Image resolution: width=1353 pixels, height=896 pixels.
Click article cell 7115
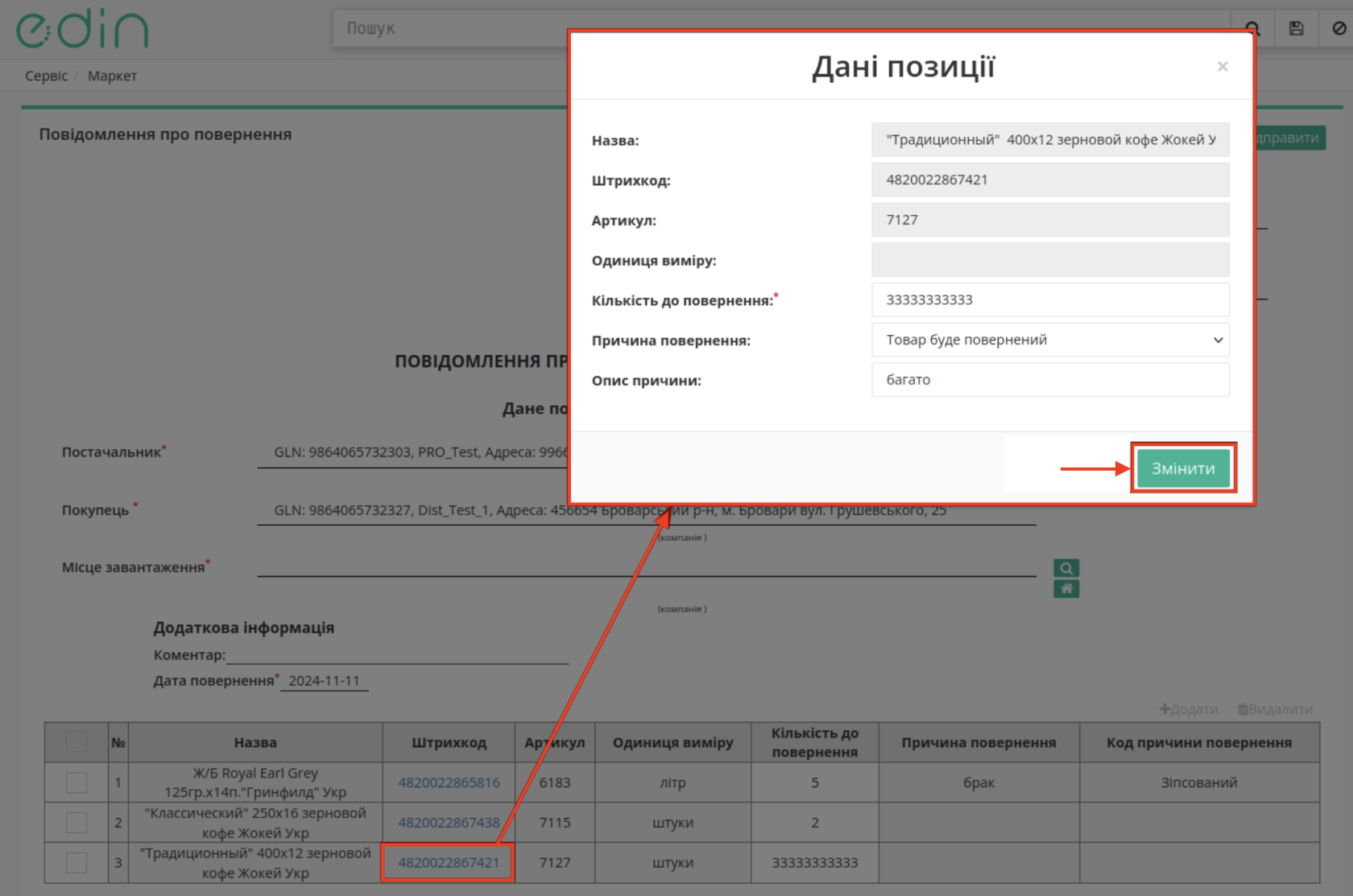click(555, 823)
